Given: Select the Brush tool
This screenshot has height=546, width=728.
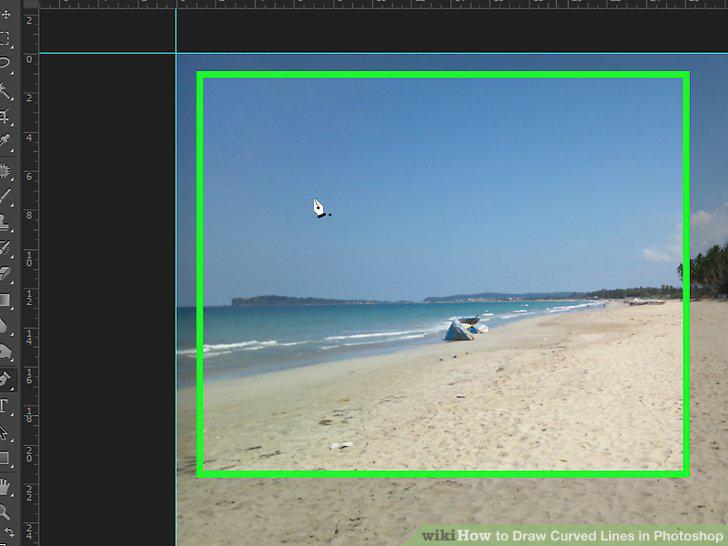Looking at the screenshot, I should (5, 196).
